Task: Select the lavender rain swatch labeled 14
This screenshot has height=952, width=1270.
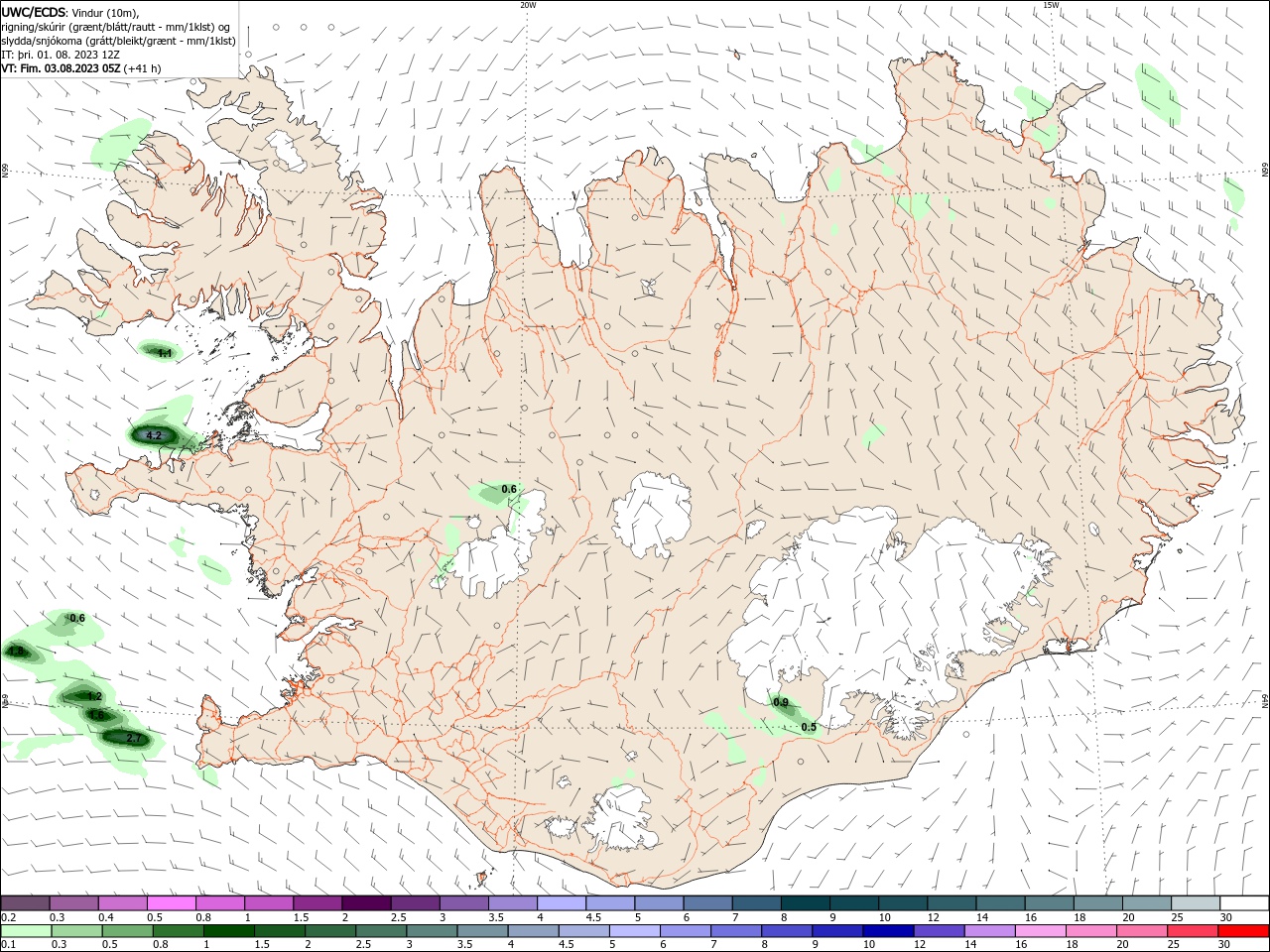Action: tap(988, 931)
